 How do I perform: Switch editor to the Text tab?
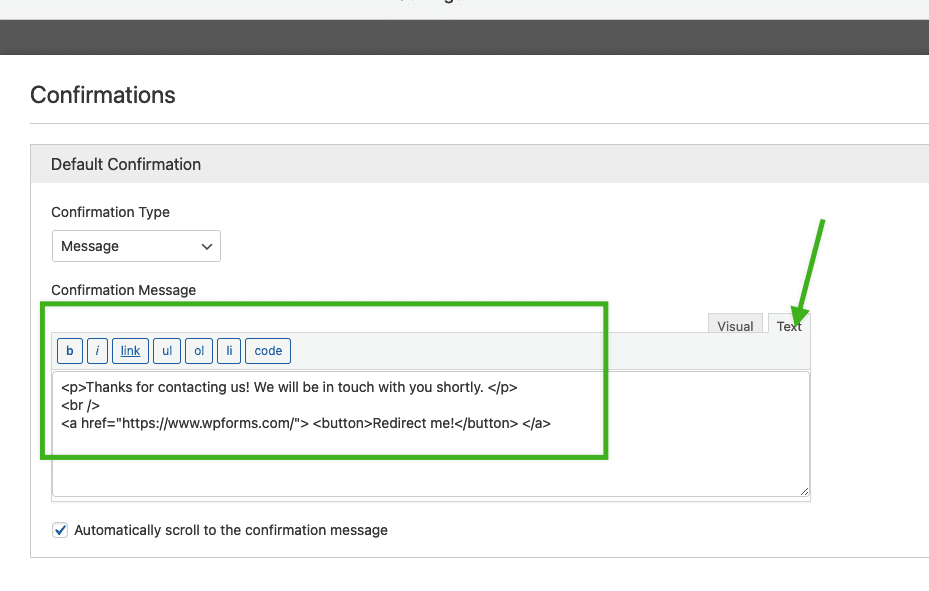[789, 324]
